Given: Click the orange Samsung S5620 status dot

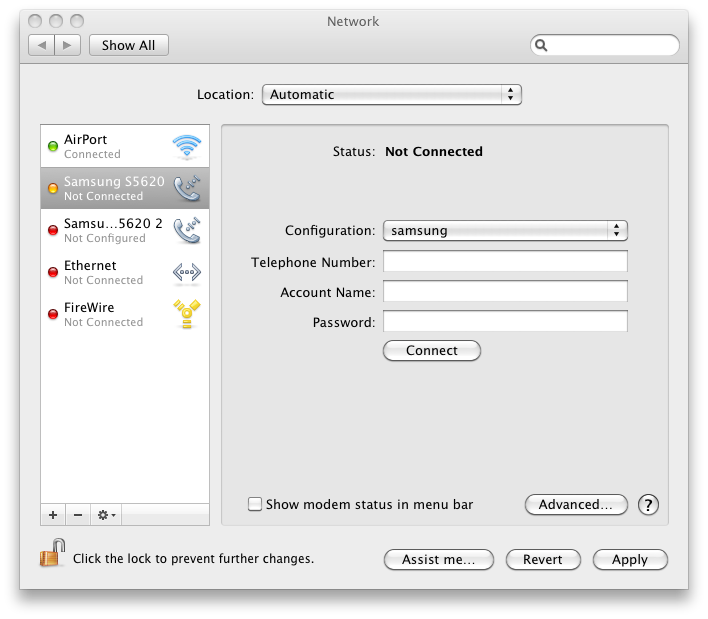Looking at the screenshot, I should click(x=53, y=188).
